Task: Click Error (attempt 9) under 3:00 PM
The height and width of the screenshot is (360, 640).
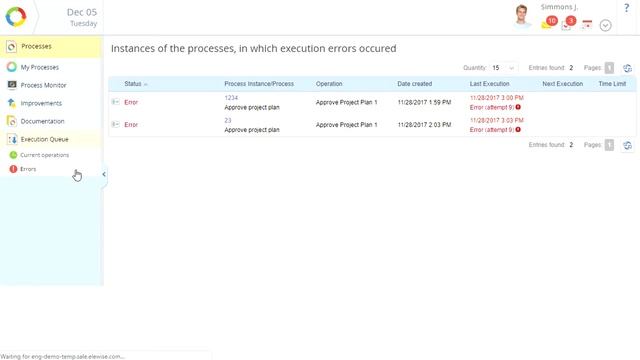Action: tap(492, 107)
